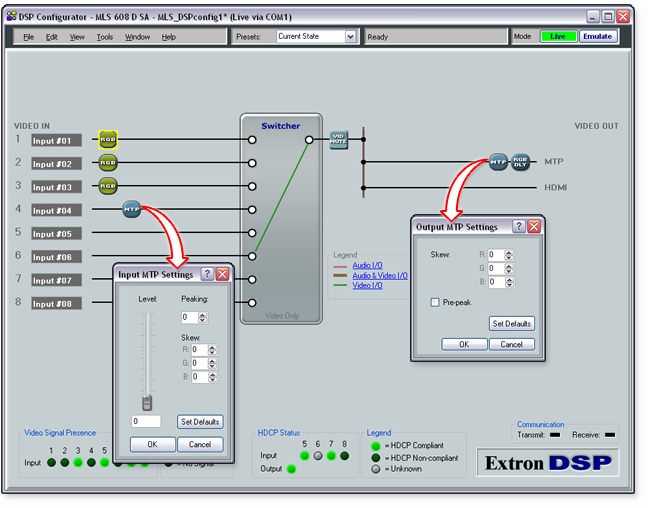The image size is (648, 508).
Task: Click Cancel in Input MTP Settings
Action: pos(200,444)
